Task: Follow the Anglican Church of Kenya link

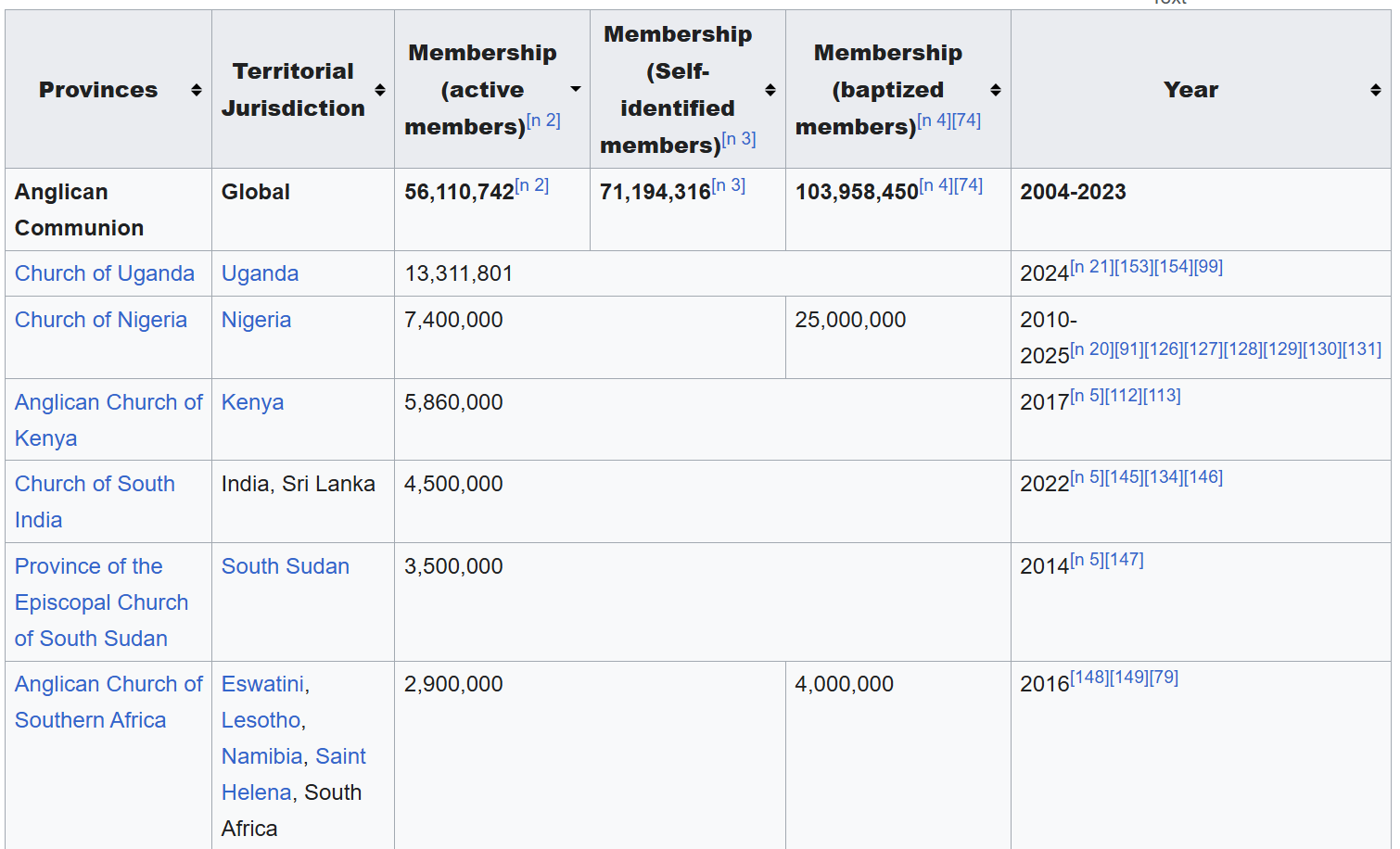Action: 108,402
